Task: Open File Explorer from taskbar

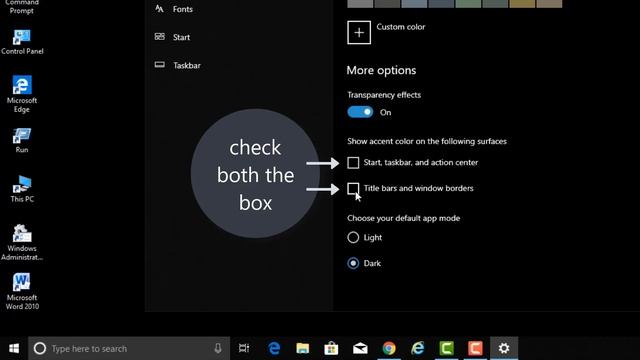Action: [303, 348]
